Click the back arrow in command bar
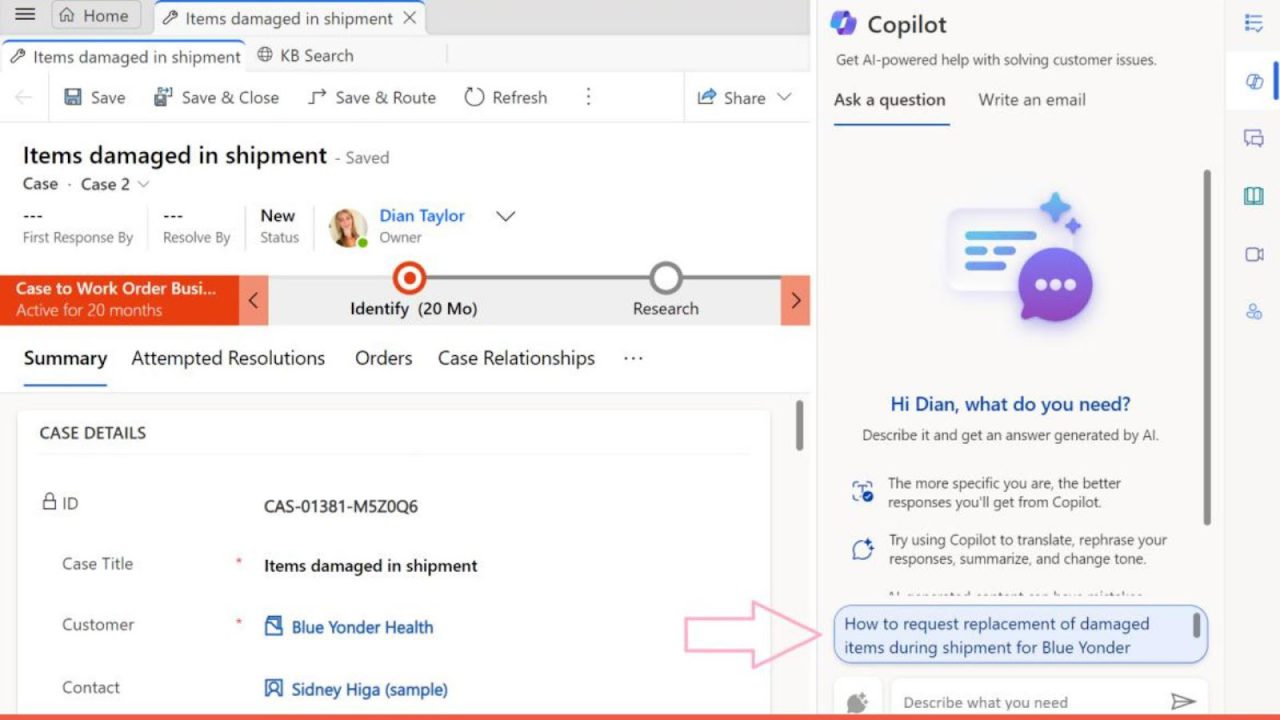This screenshot has width=1280, height=720. coord(23,97)
